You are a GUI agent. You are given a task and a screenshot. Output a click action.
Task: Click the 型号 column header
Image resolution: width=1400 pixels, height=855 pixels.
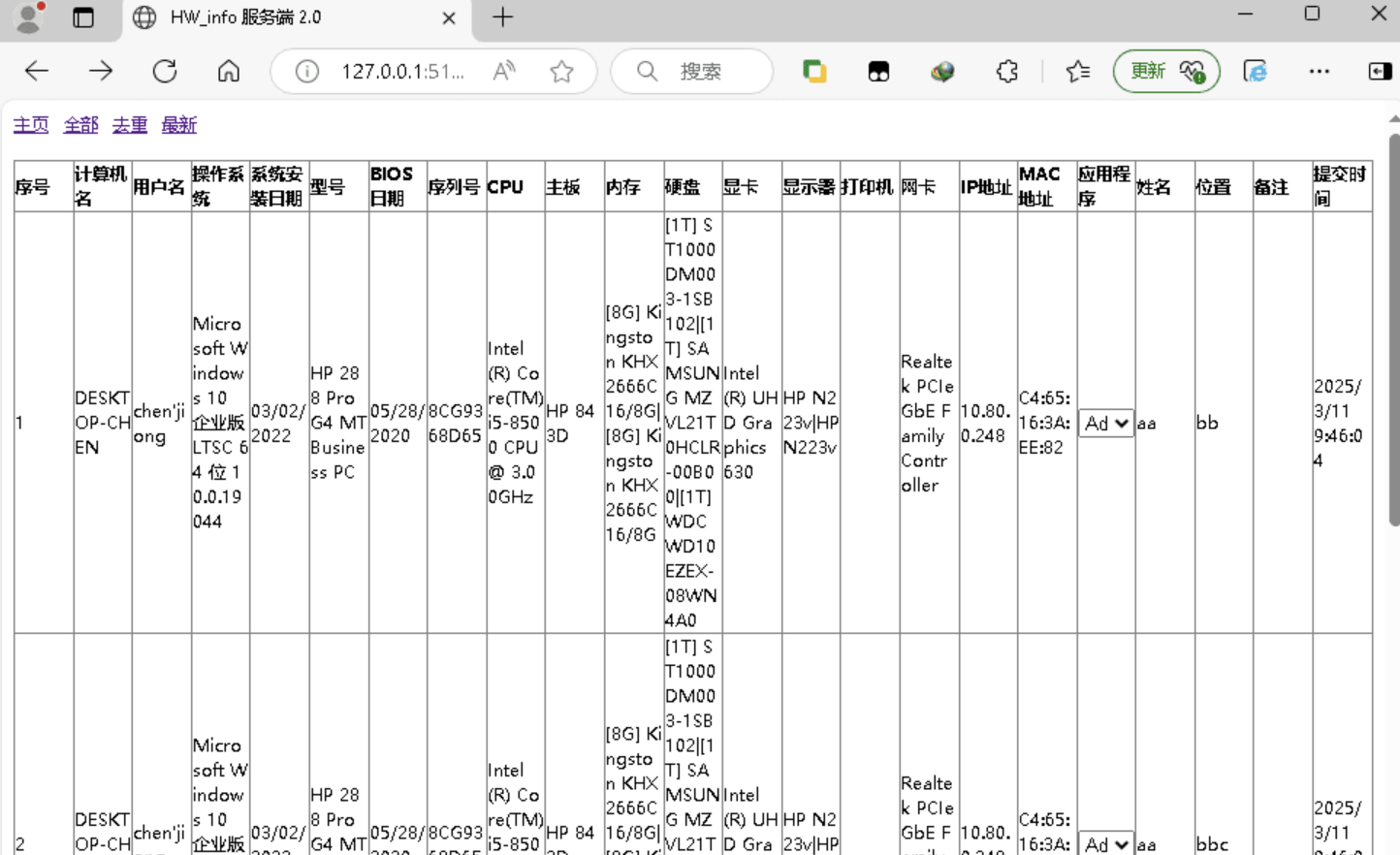click(x=338, y=186)
